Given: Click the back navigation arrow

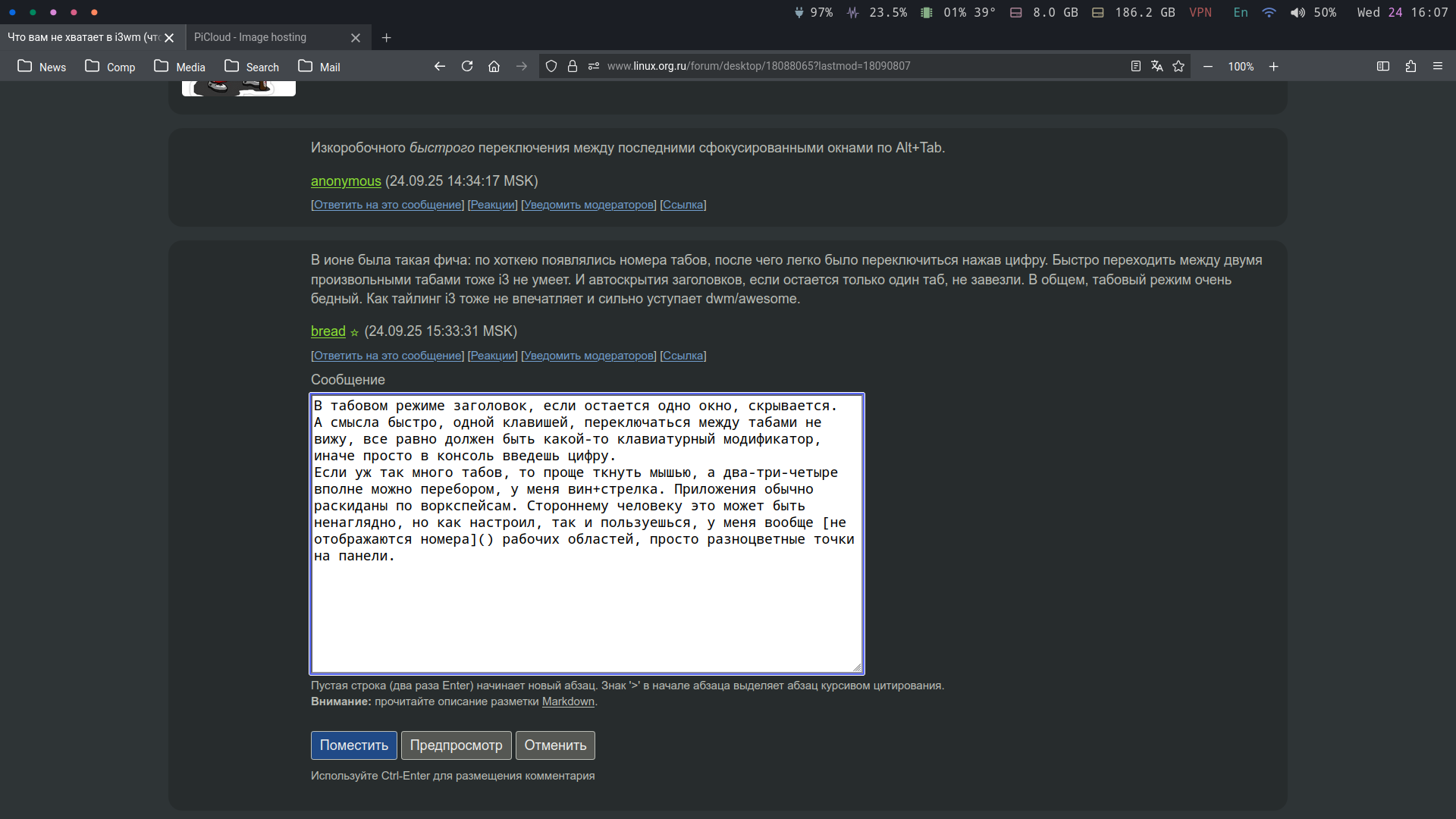Looking at the screenshot, I should coord(440,67).
